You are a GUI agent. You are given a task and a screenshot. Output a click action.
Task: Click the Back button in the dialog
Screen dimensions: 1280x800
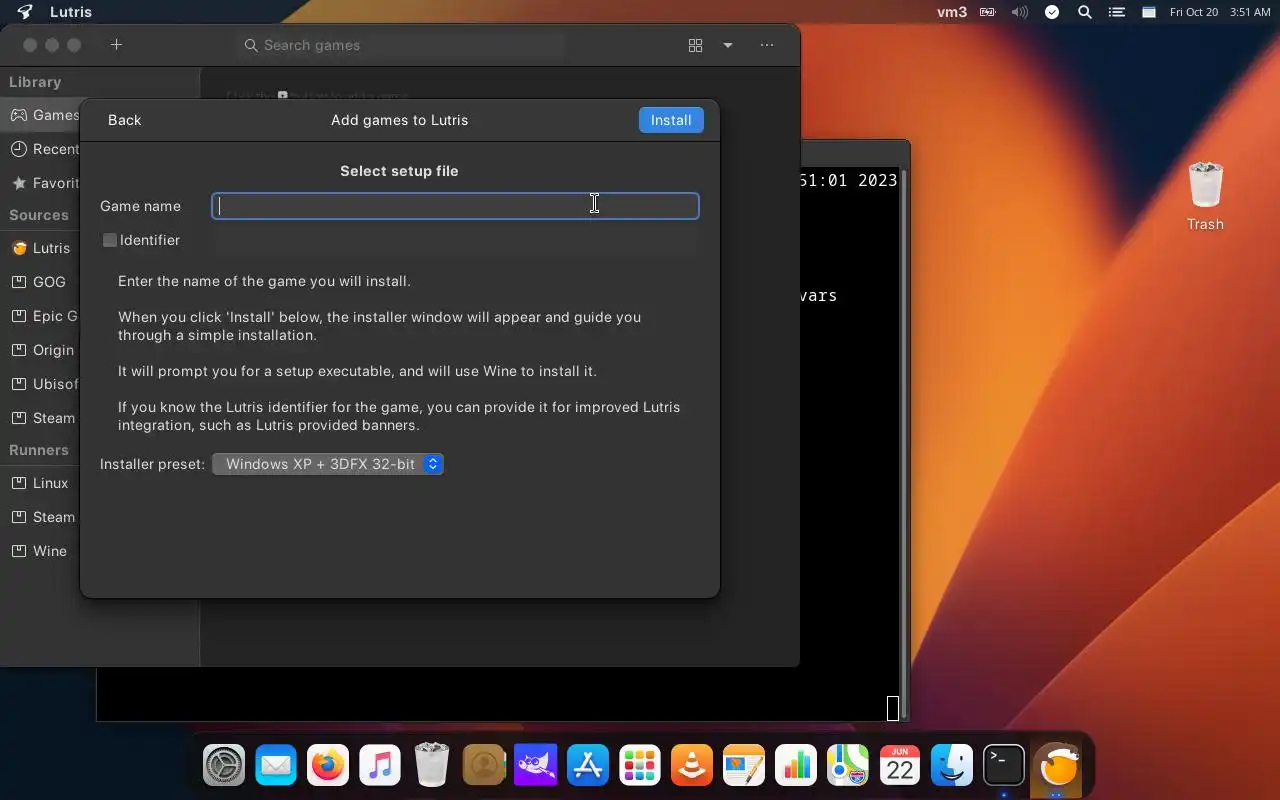point(124,120)
